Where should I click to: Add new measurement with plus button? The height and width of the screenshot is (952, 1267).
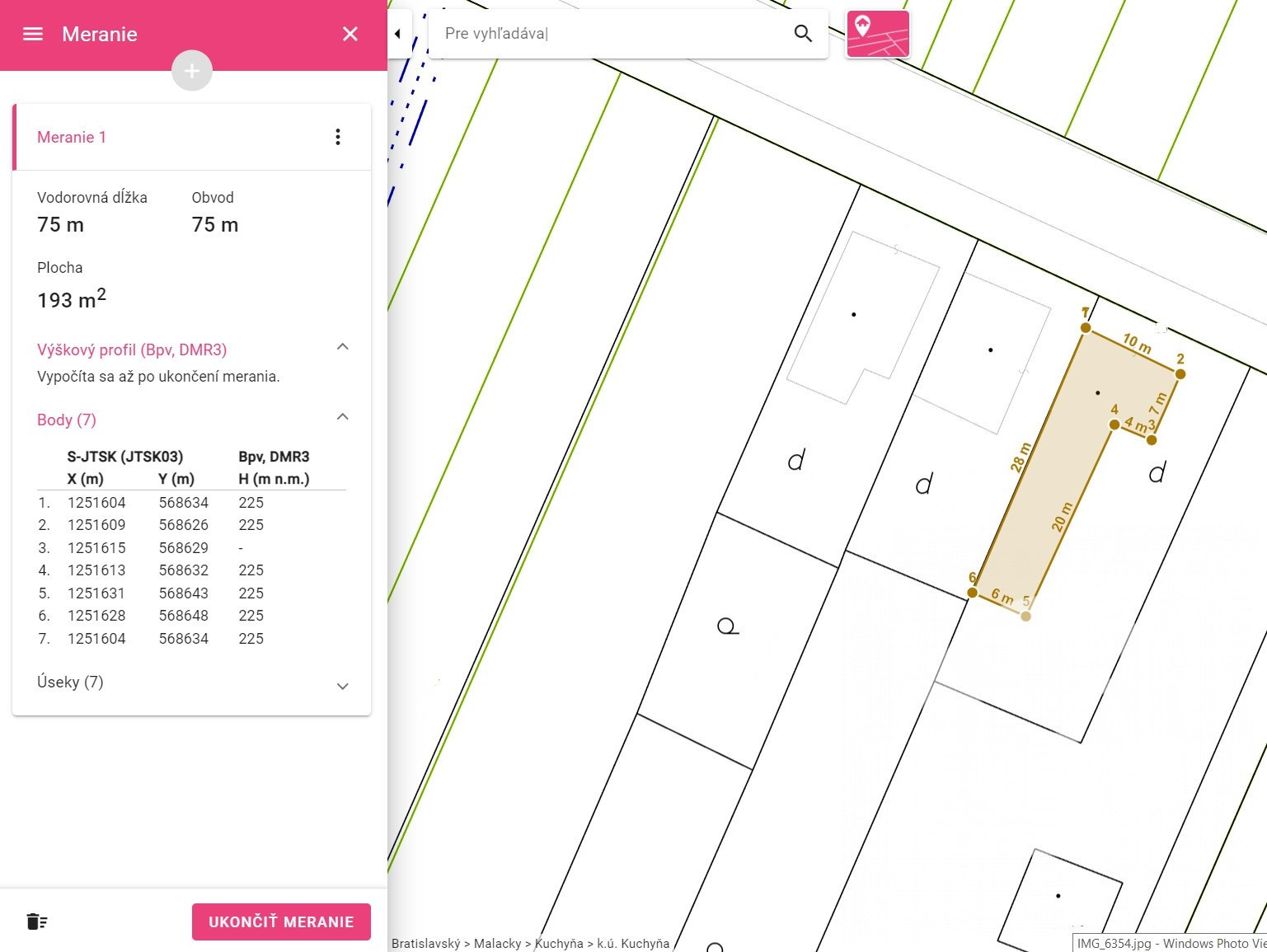click(192, 71)
